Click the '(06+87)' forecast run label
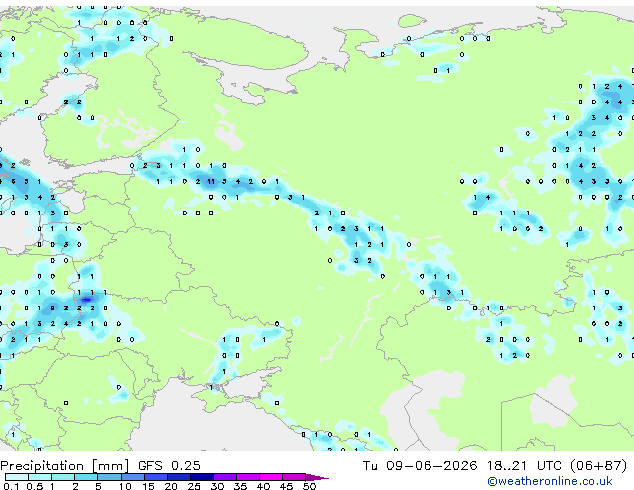Screen dimensions: 634x490 click(598, 466)
